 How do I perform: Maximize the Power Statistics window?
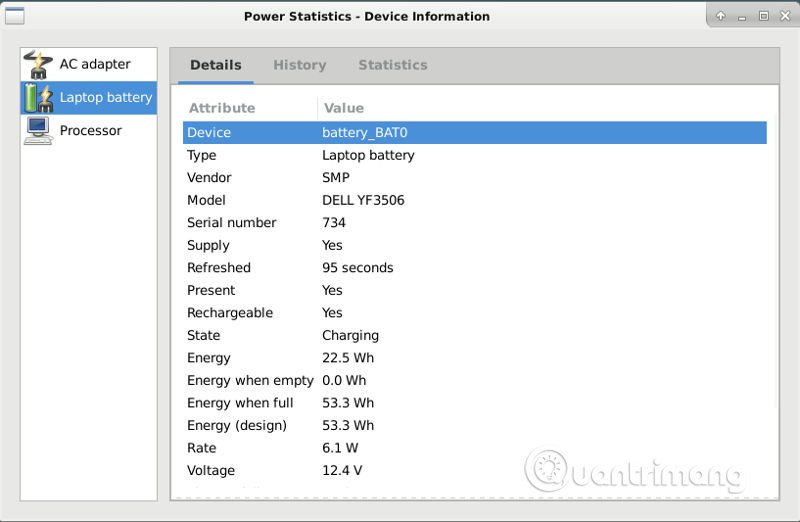(x=764, y=16)
